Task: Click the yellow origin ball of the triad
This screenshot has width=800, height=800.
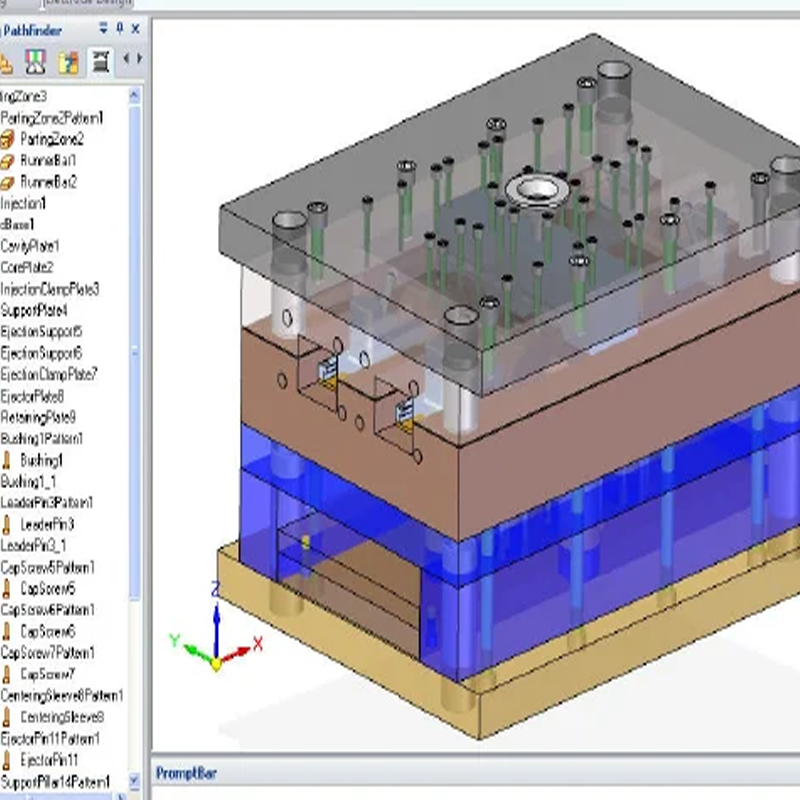Action: [x=216, y=664]
